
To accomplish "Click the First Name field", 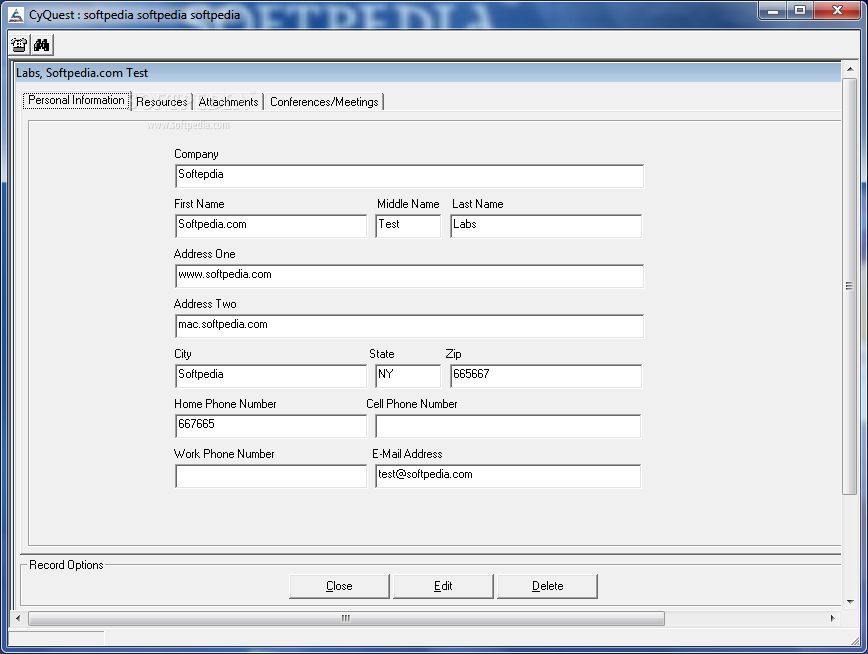I will tap(271, 226).
